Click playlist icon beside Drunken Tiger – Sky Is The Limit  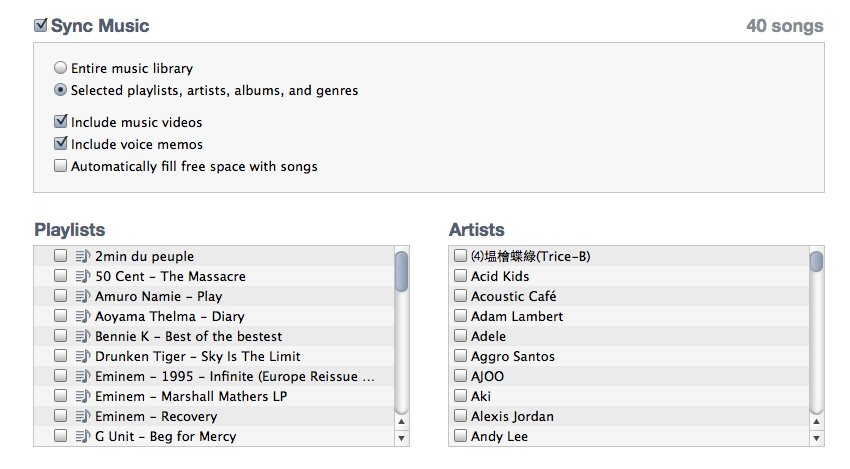(x=82, y=356)
